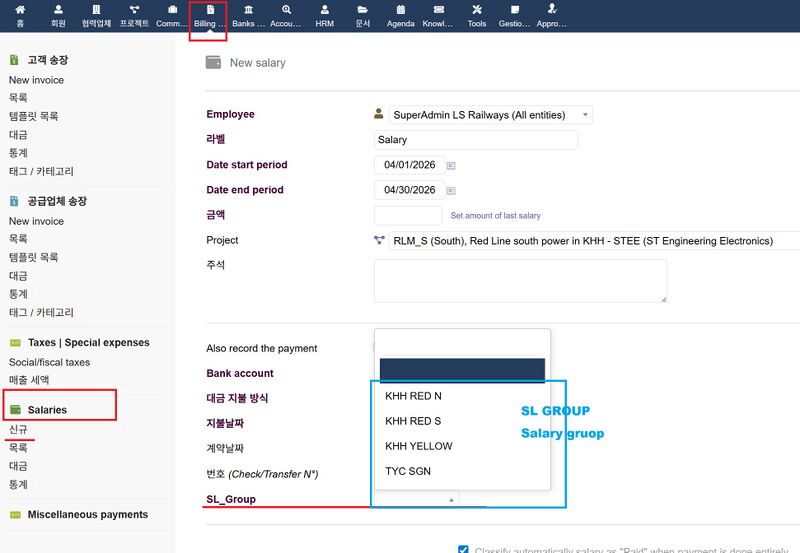
Task: Open 대금 under Salaries
Action: coord(18,466)
